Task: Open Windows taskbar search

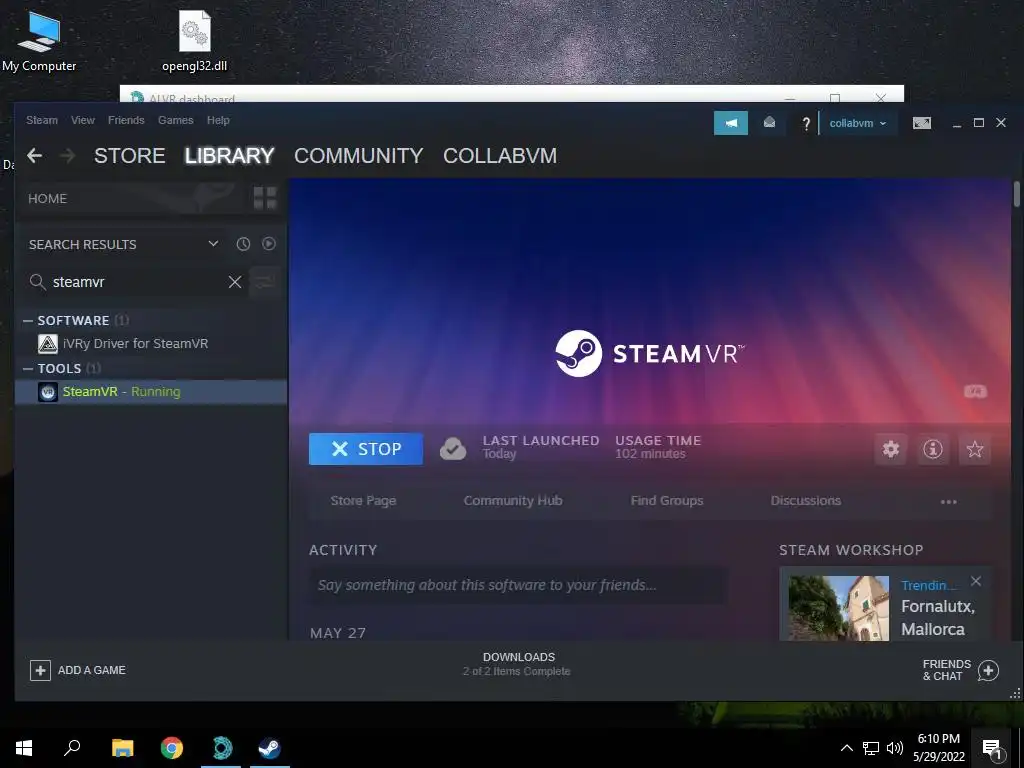Action: [72, 748]
